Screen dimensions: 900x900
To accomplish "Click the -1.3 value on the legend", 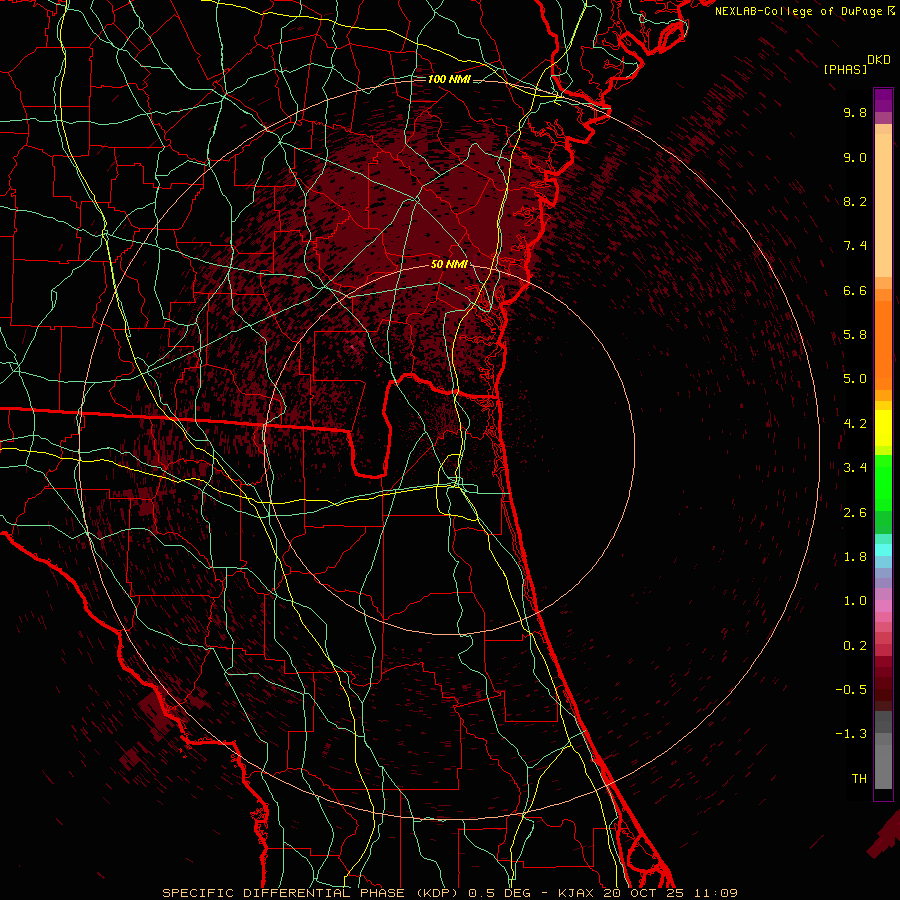I will (x=851, y=734).
